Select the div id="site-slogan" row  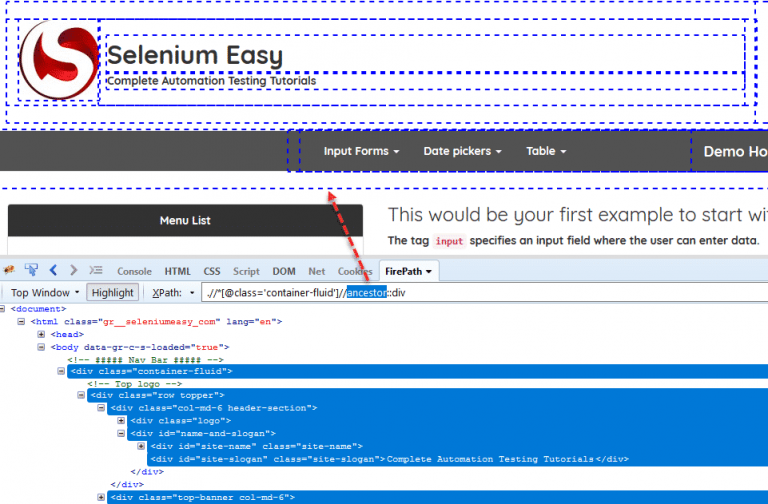tap(457, 459)
